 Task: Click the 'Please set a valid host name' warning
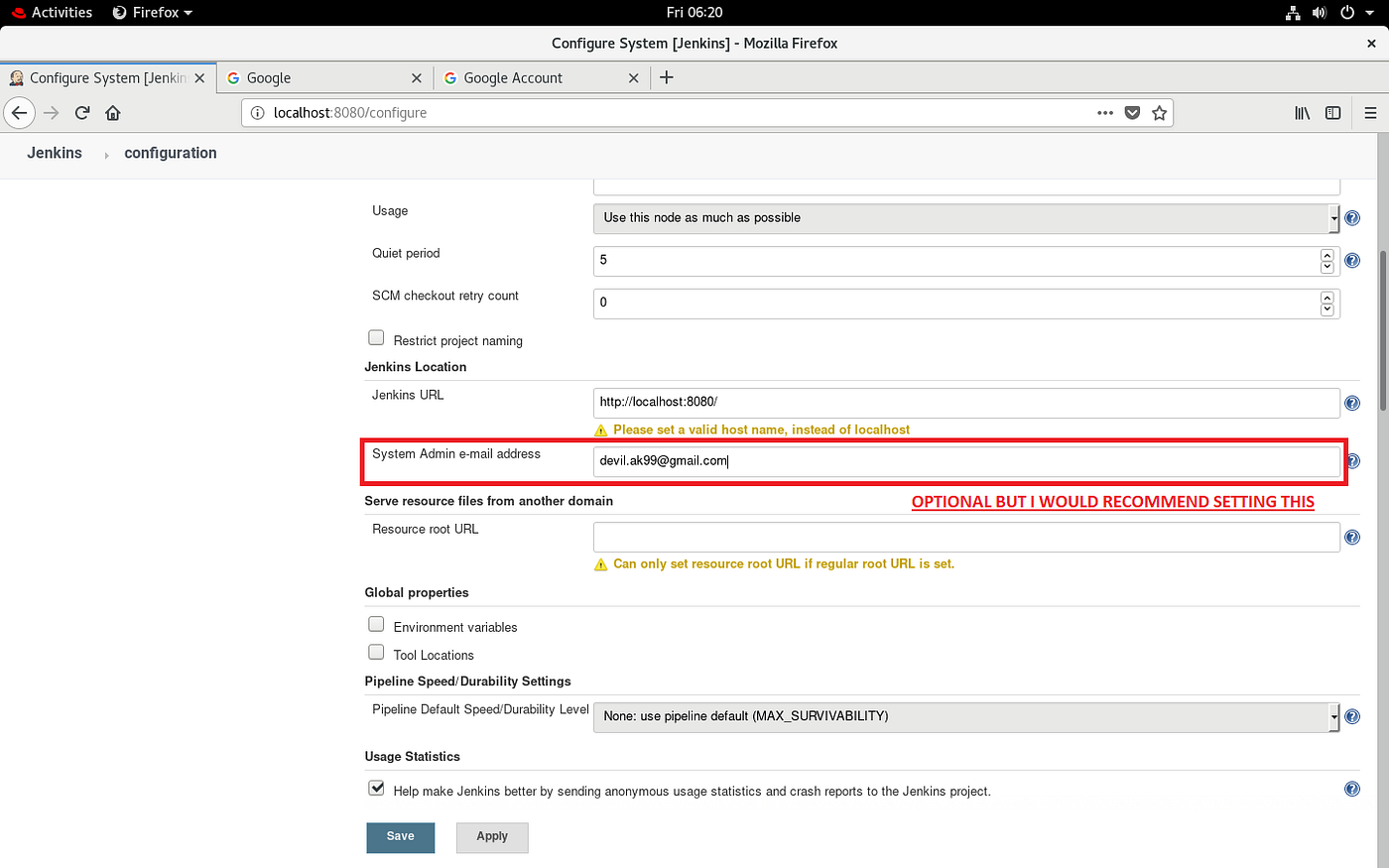[x=761, y=431]
